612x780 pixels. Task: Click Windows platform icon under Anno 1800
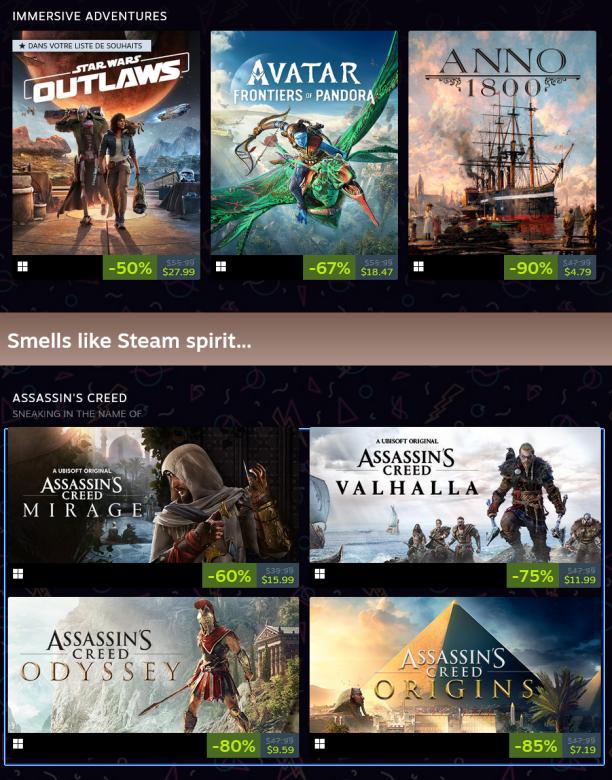tap(418, 267)
